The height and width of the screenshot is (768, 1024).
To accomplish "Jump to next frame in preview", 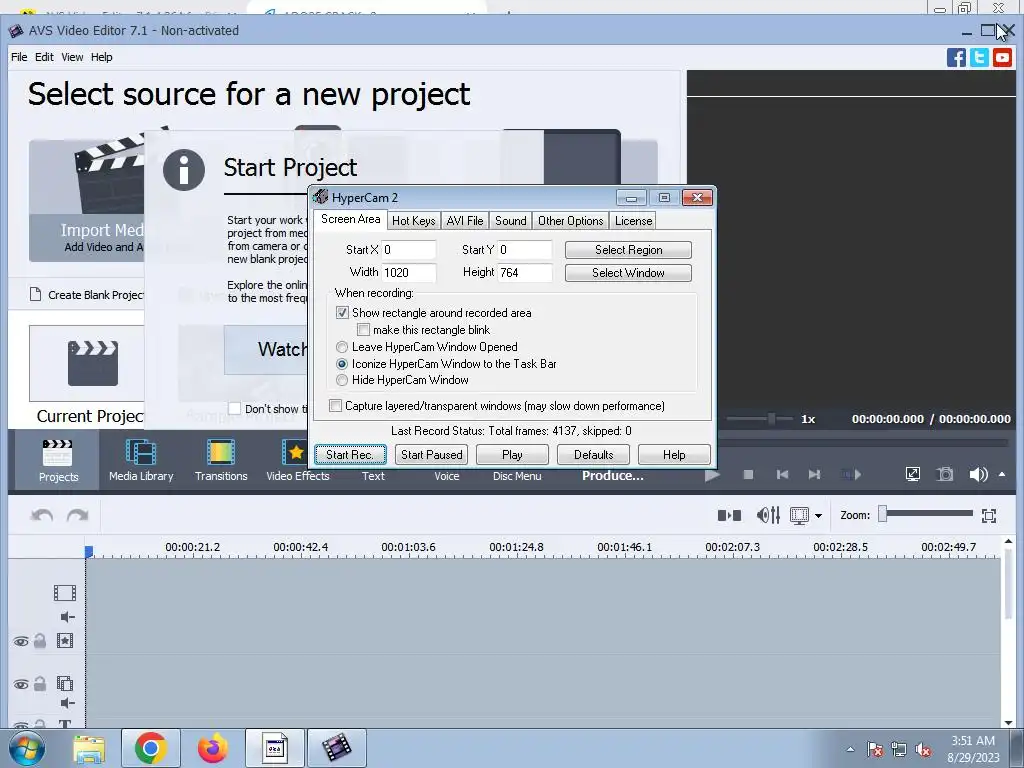I will (814, 475).
